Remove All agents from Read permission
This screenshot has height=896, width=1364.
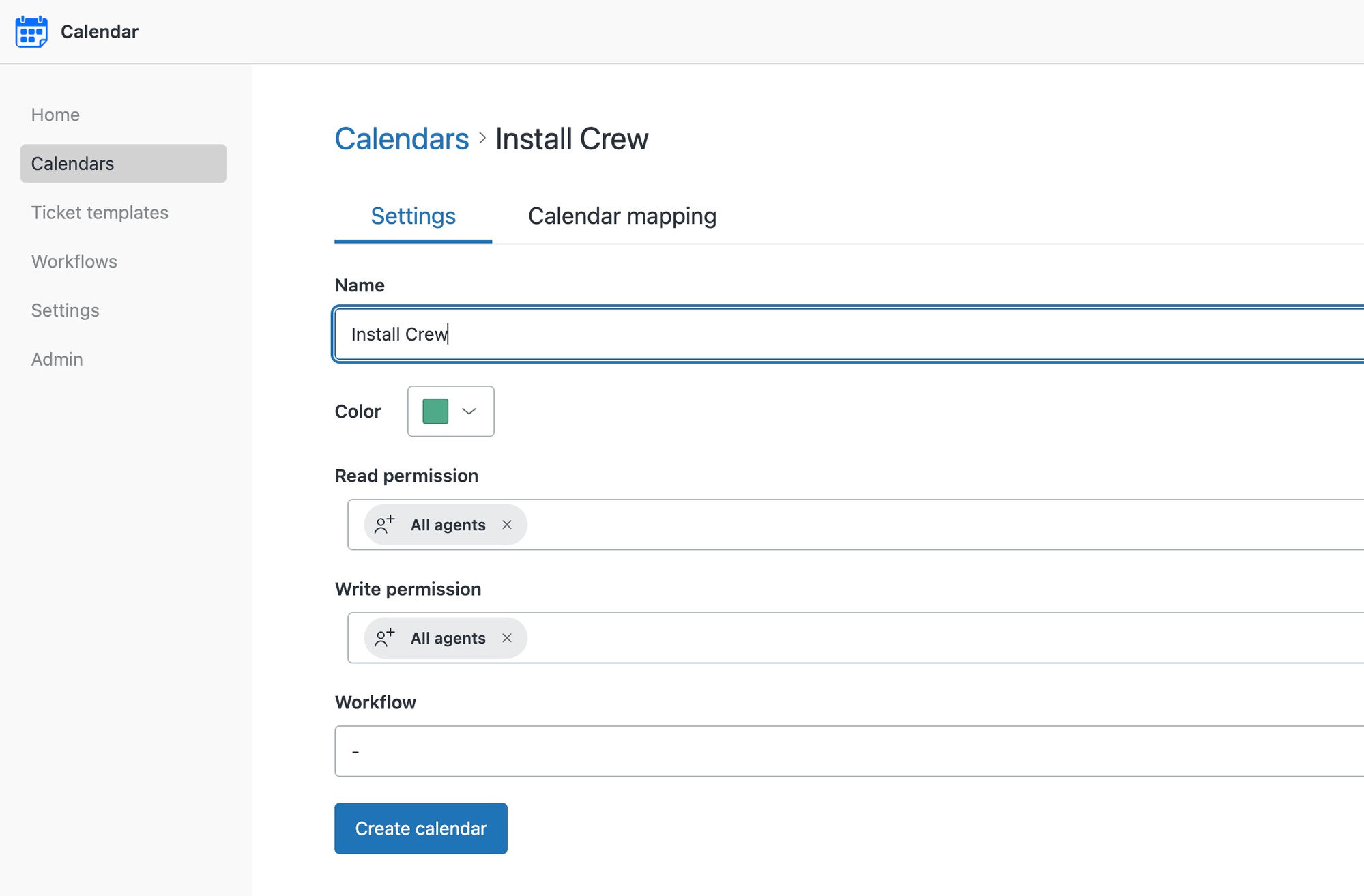point(507,525)
